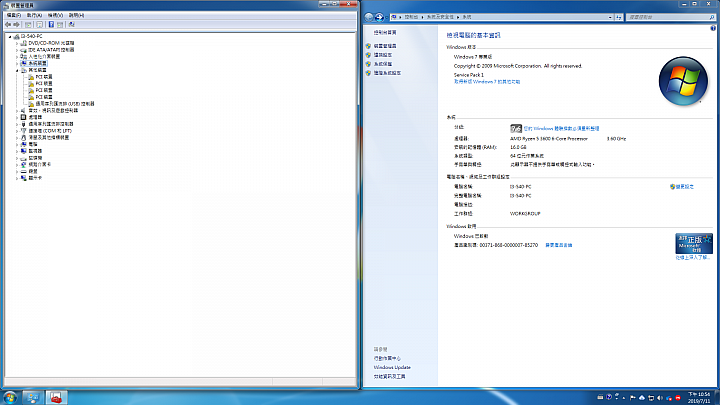Click the Windows Experience Index score badge
The height and width of the screenshot is (405, 720).
tap(516, 128)
